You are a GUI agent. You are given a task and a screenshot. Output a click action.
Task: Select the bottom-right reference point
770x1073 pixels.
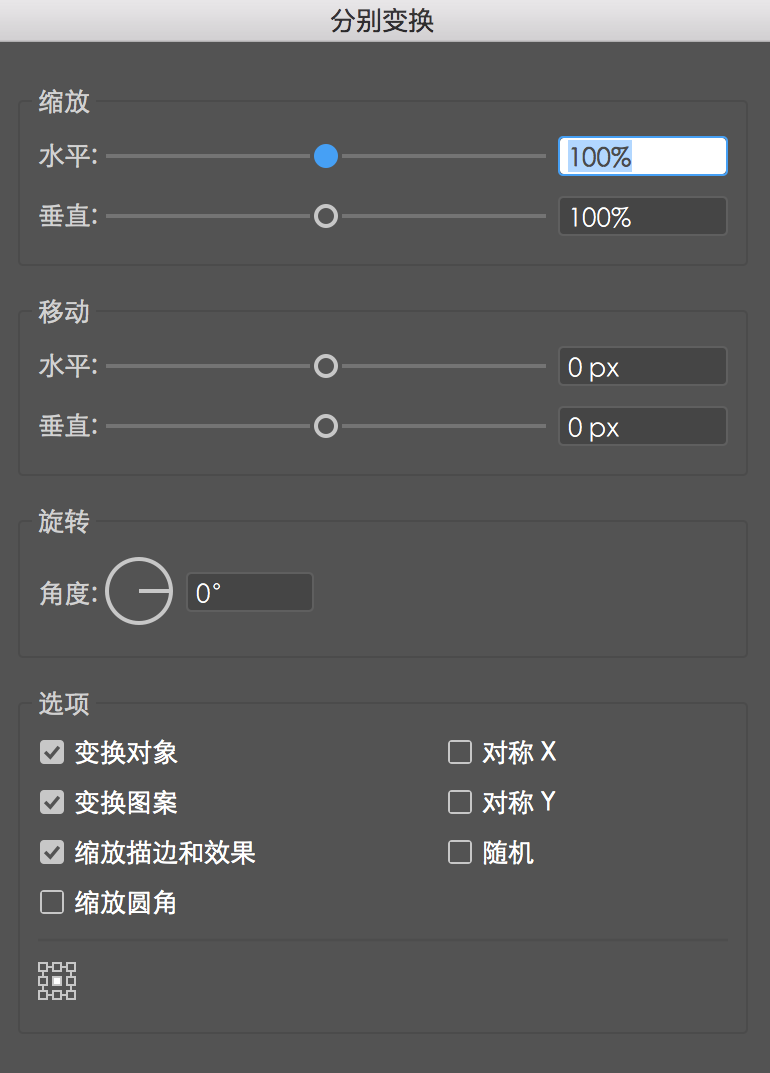click(x=71, y=996)
